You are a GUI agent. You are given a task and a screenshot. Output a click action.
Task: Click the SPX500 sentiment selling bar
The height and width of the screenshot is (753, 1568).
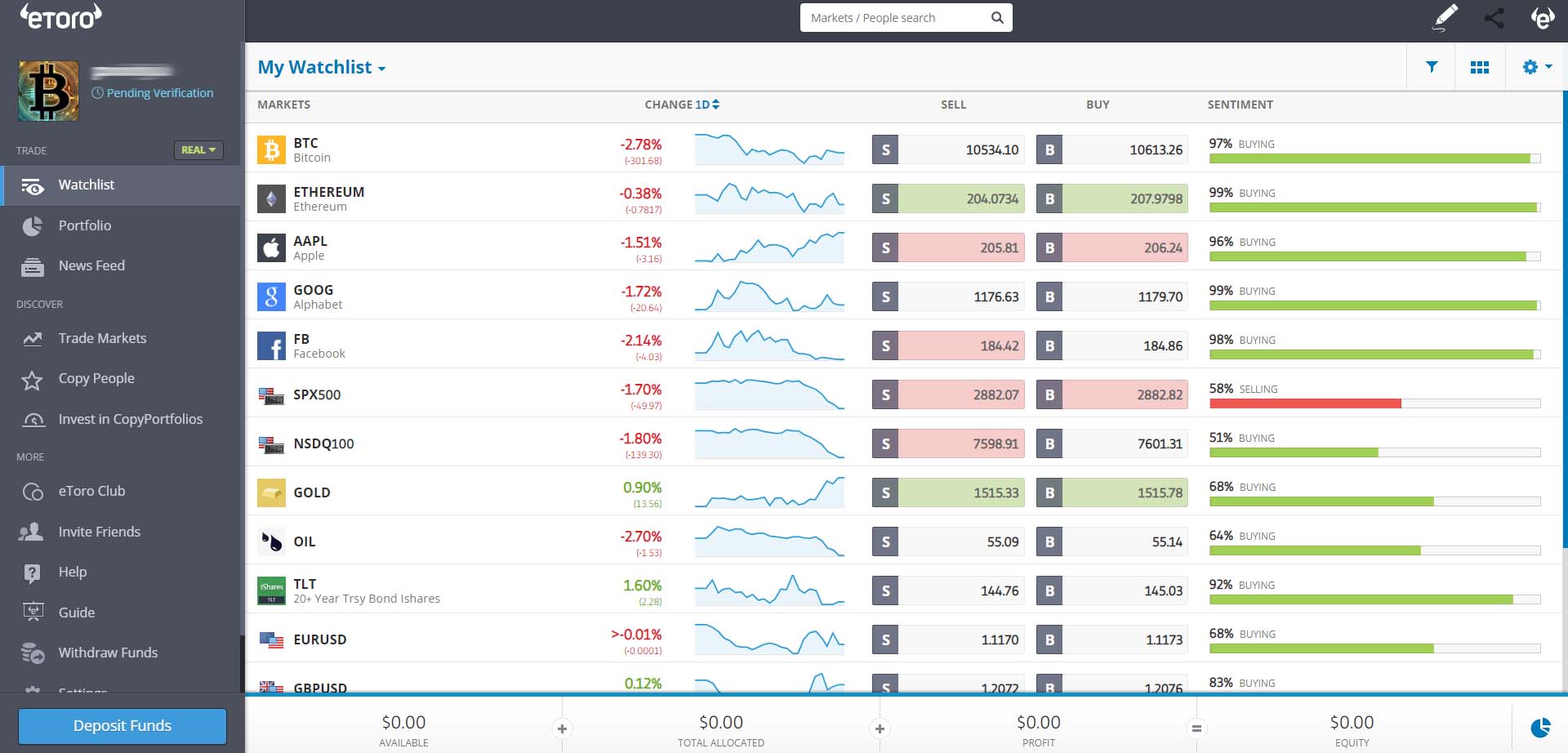(1305, 402)
